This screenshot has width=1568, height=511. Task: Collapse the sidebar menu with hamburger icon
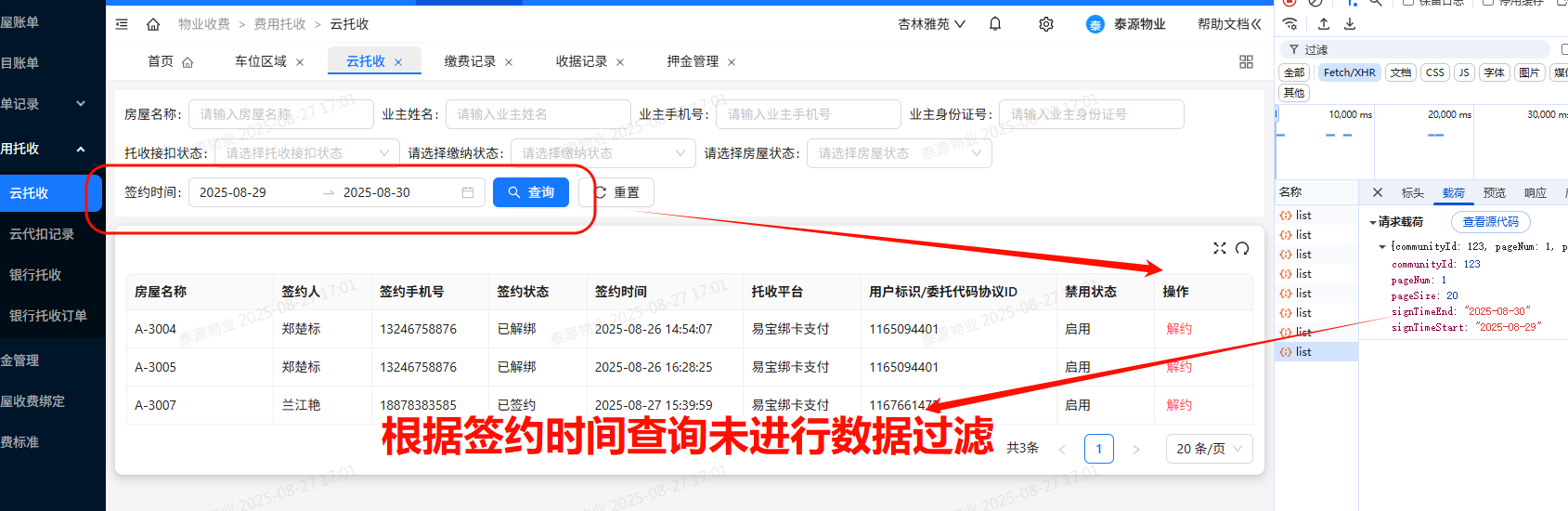click(122, 24)
